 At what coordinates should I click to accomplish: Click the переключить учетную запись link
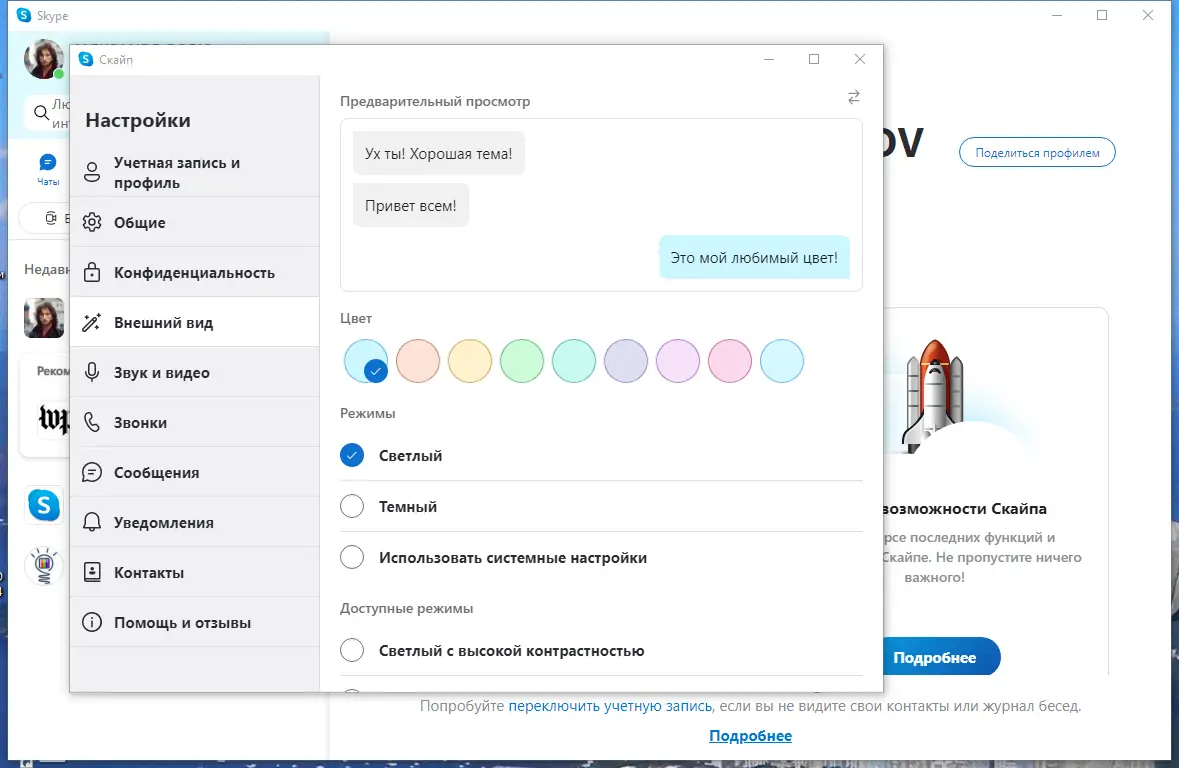[610, 706]
